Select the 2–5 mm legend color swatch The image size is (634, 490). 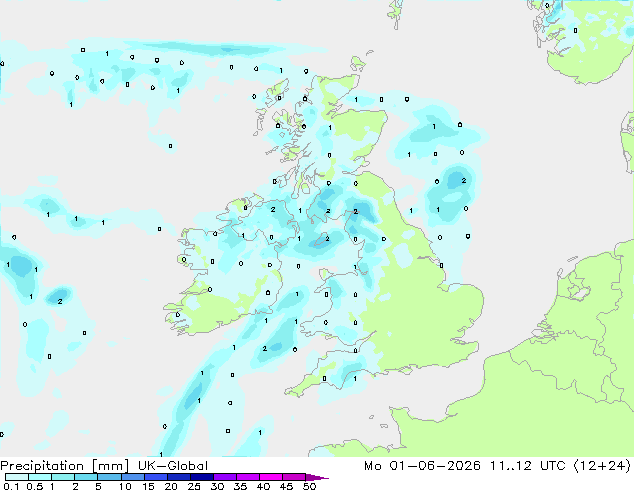tap(86, 477)
